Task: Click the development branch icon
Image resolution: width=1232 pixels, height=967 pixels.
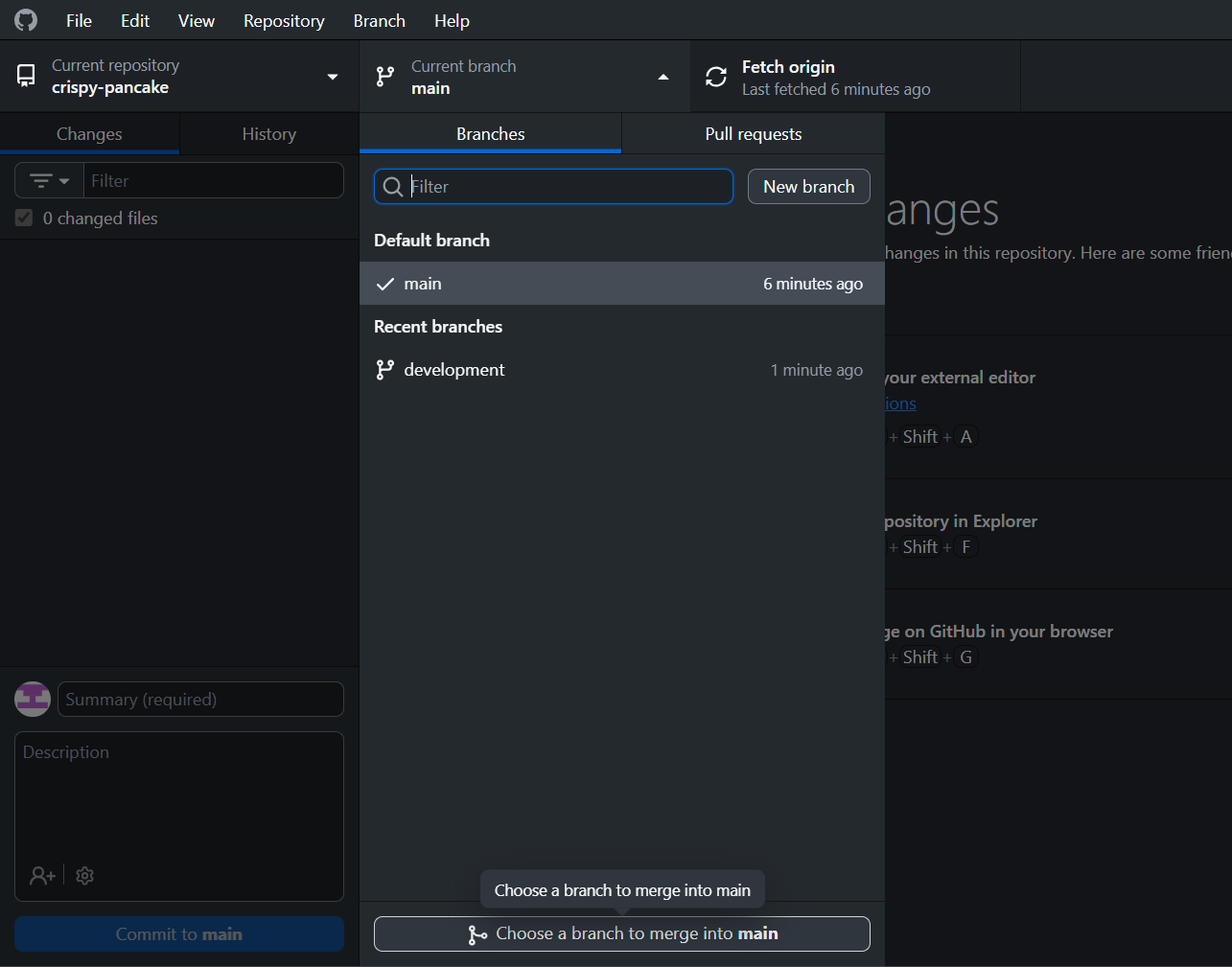Action: tap(385, 370)
